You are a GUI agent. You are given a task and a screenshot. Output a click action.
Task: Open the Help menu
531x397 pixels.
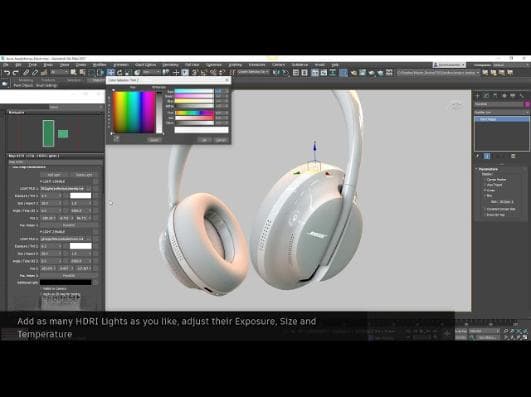(x=335, y=65)
